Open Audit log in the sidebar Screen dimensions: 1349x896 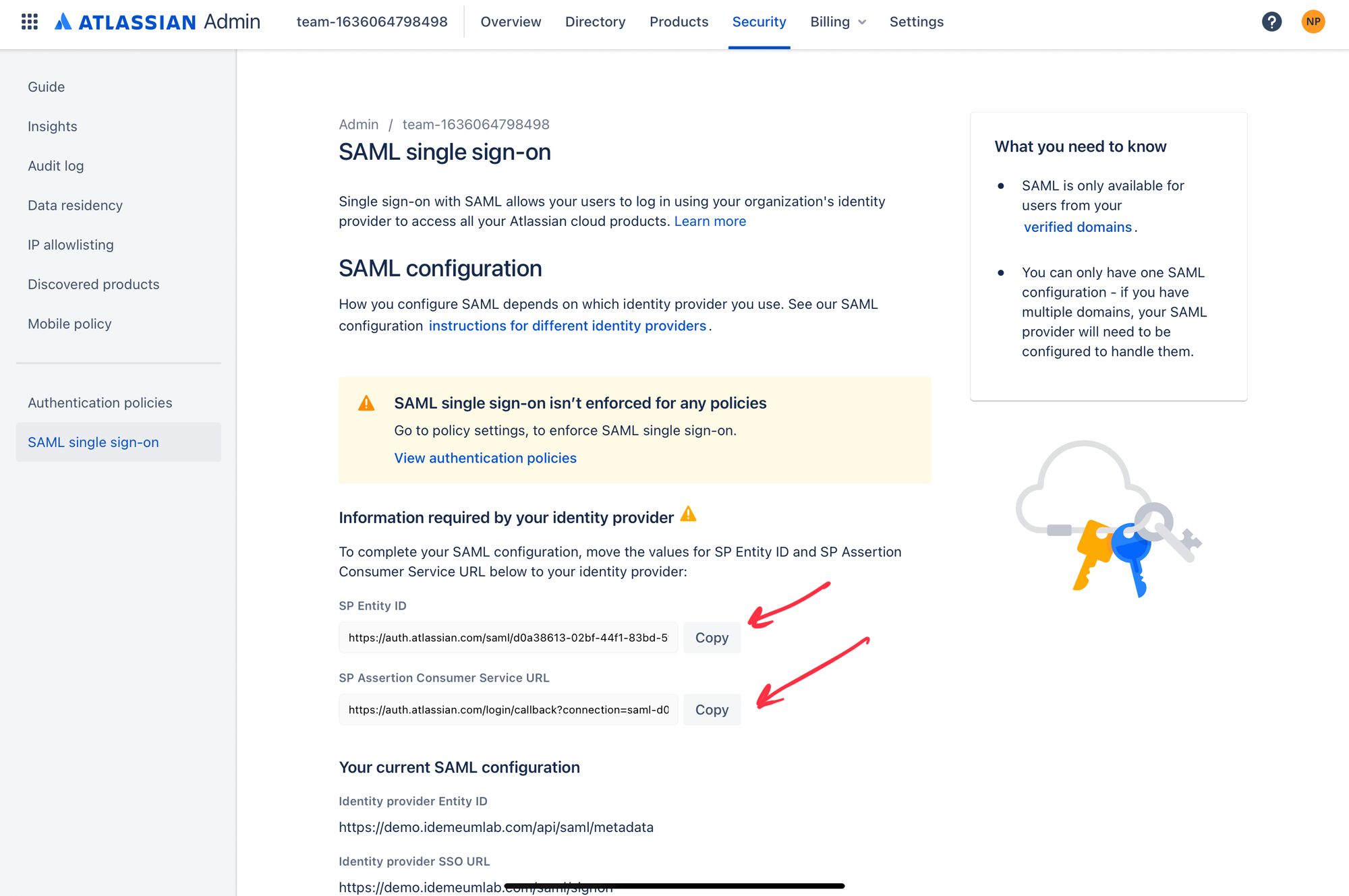pos(56,166)
